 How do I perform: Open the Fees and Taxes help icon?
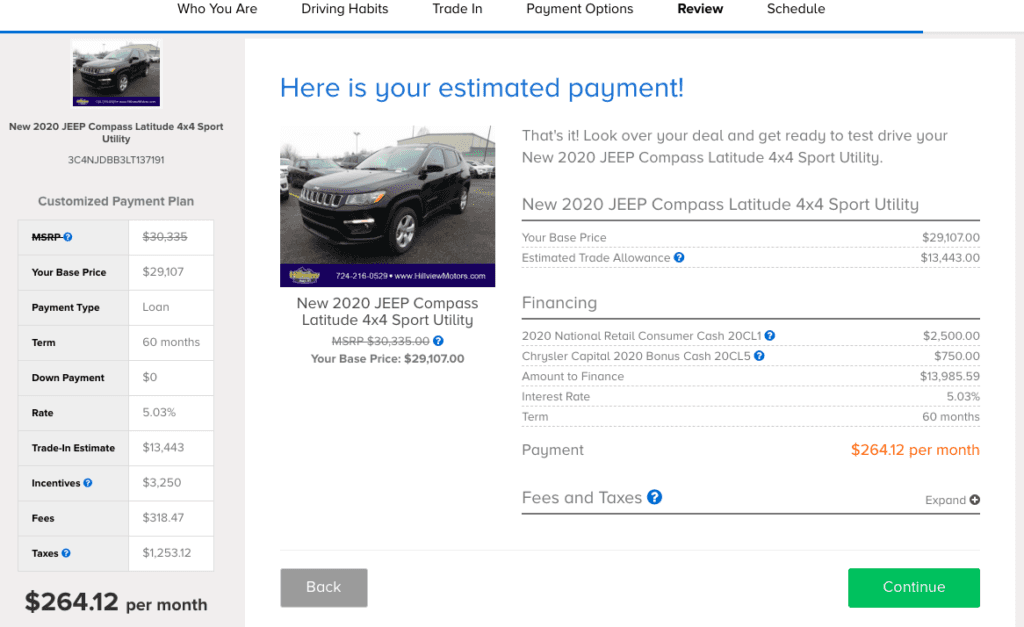(x=655, y=497)
